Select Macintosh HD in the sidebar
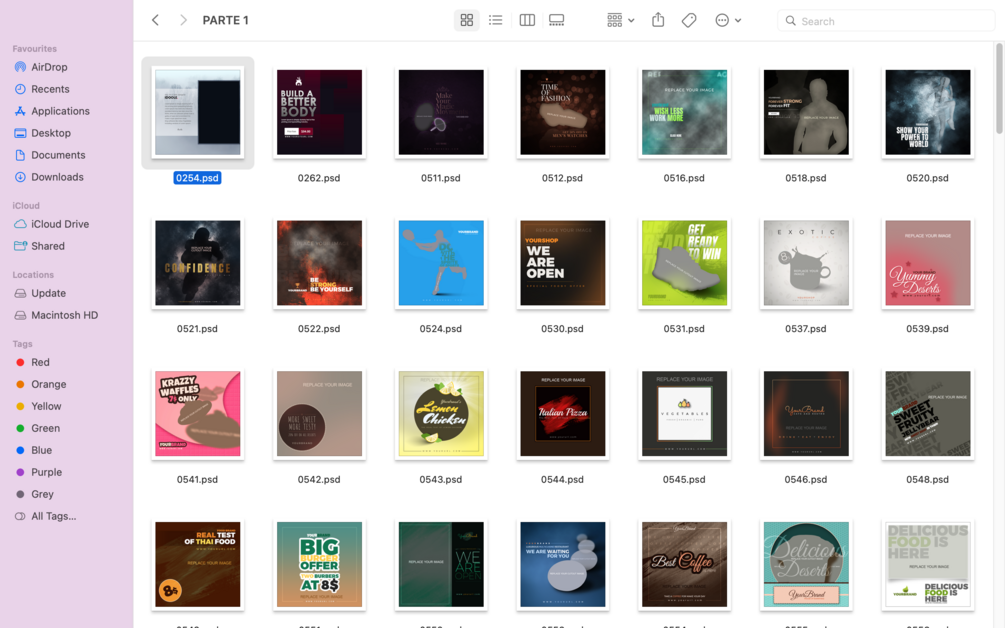This screenshot has height=628, width=1005. 67,315
